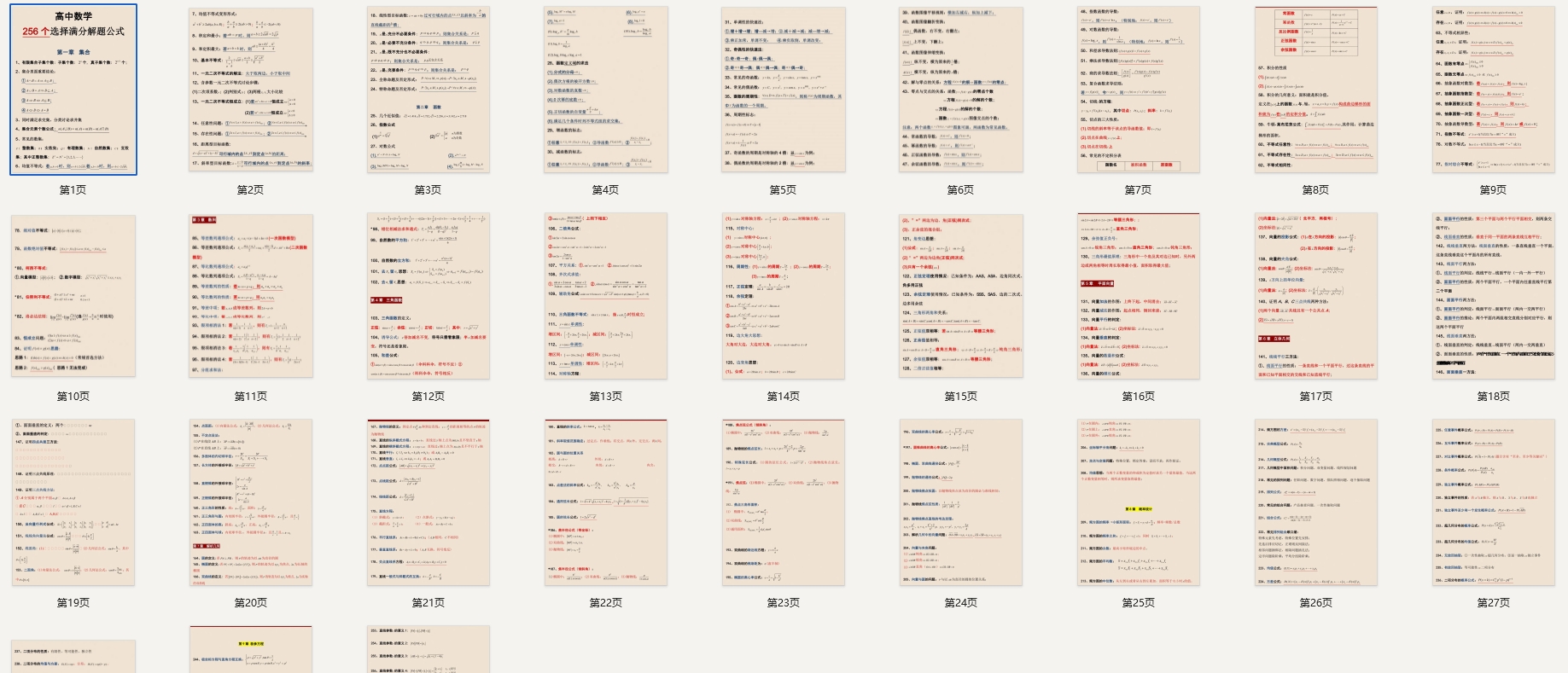Open the 第2页 page thumbnail
The image size is (1568, 673).
(x=251, y=90)
